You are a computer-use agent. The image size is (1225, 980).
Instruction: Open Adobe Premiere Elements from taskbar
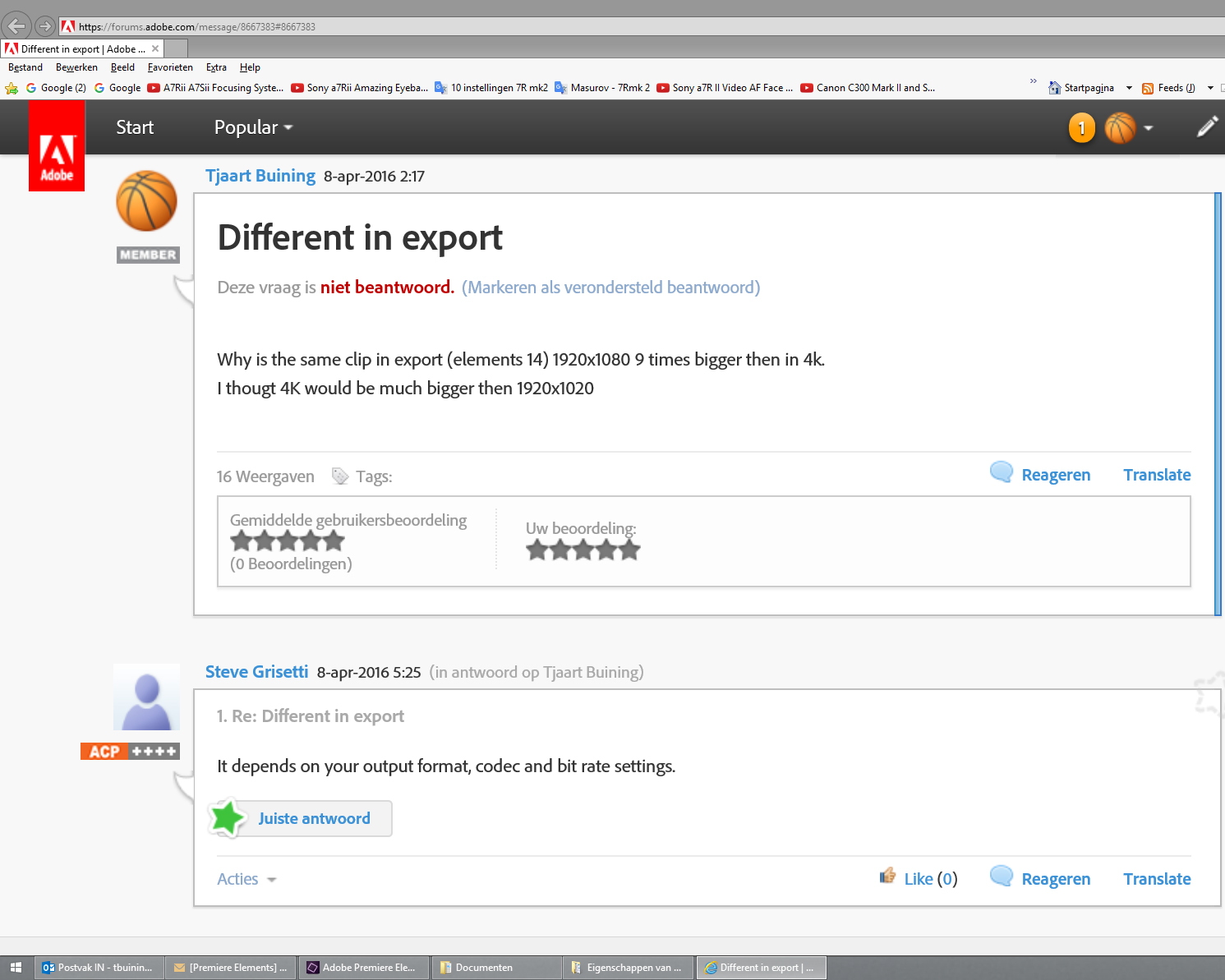pyautogui.click(x=362, y=968)
